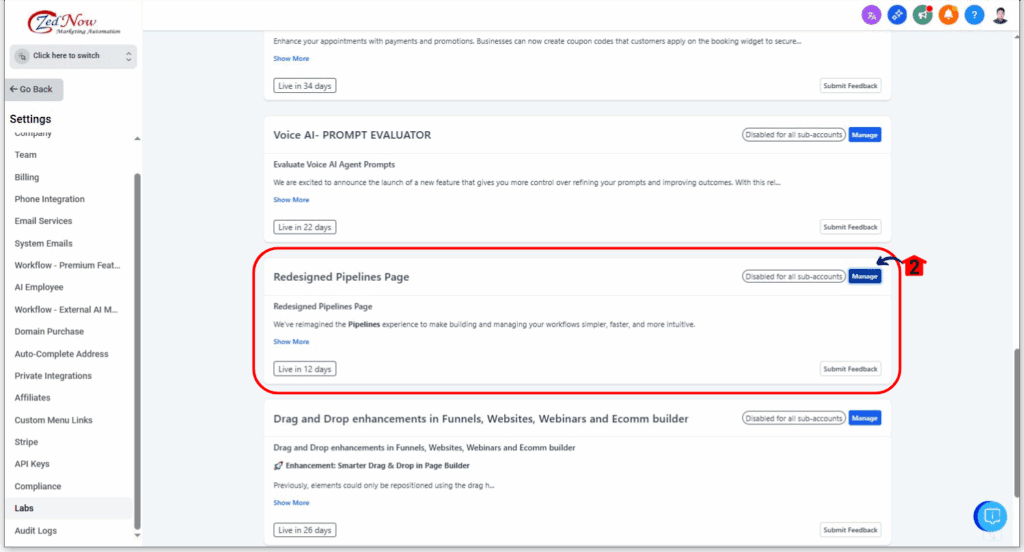This screenshot has width=1024, height=552.
Task: Click the 'Redesigned Pipelines Page' card title
Action: [341, 277]
